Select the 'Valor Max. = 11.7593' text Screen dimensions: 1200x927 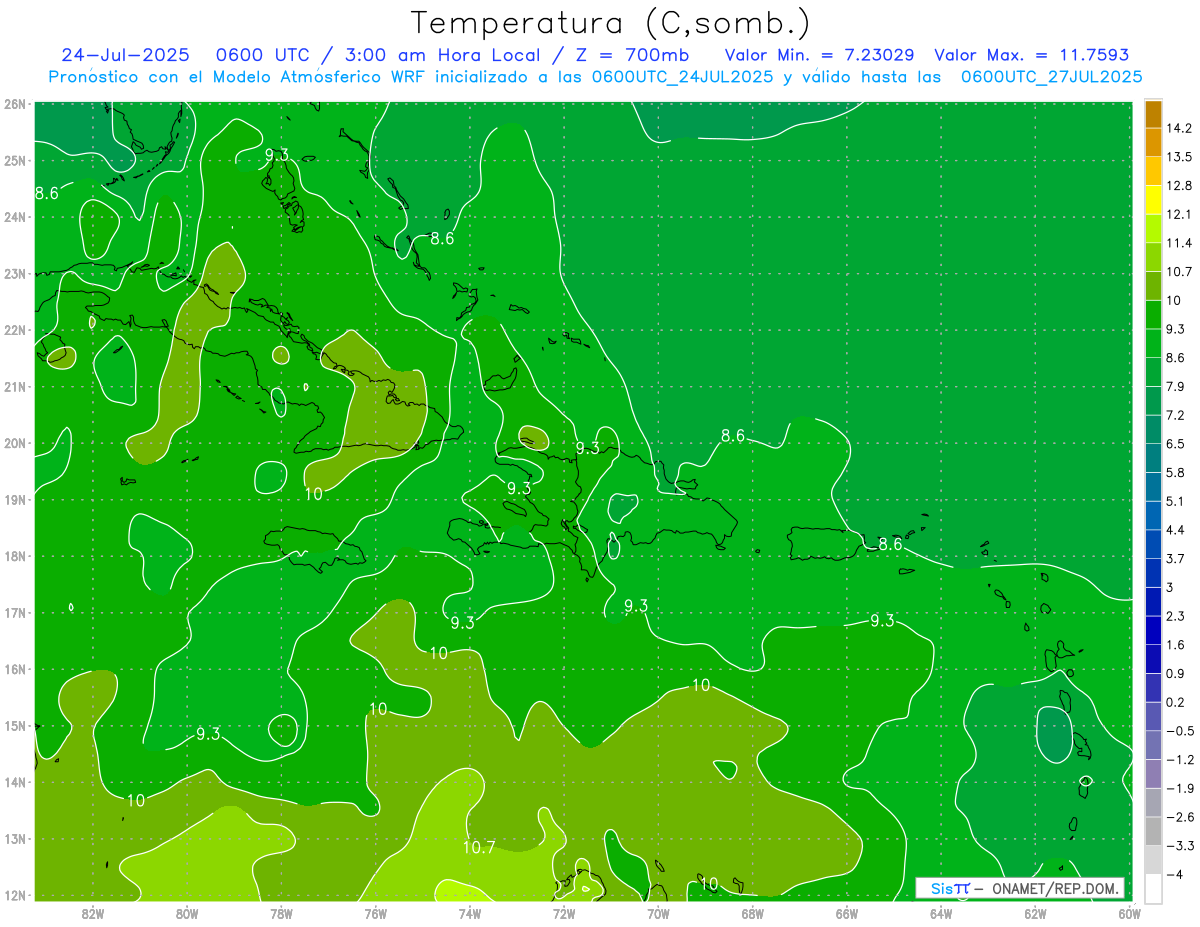1031,55
